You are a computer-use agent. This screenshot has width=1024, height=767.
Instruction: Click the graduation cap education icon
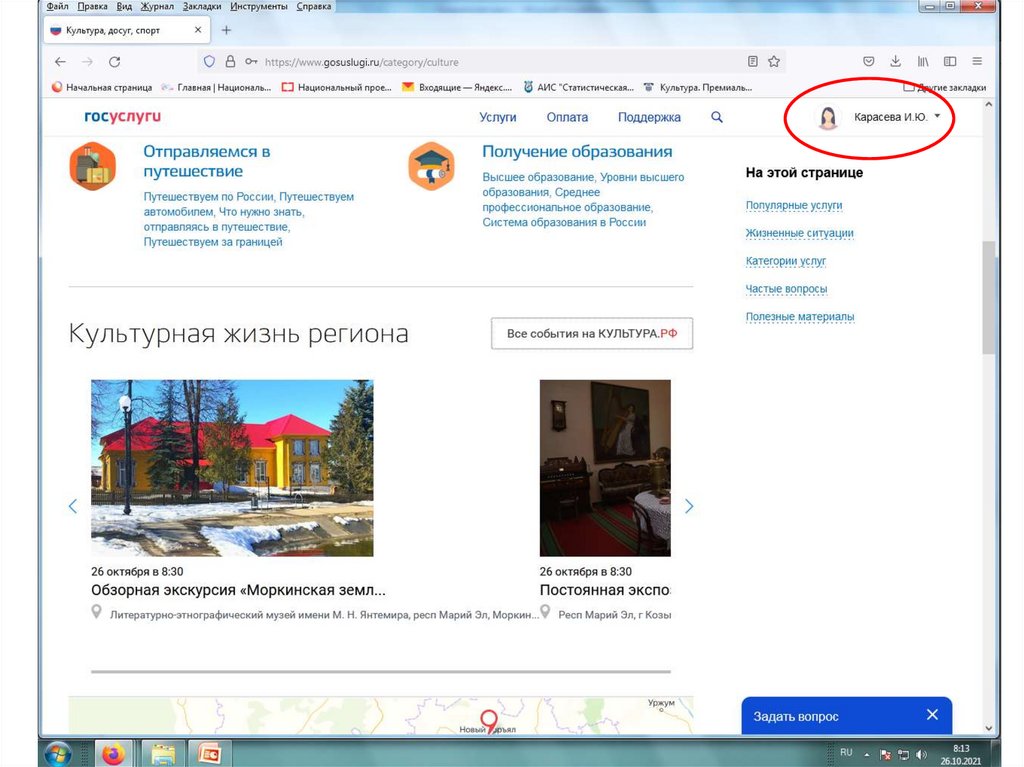pos(431,166)
